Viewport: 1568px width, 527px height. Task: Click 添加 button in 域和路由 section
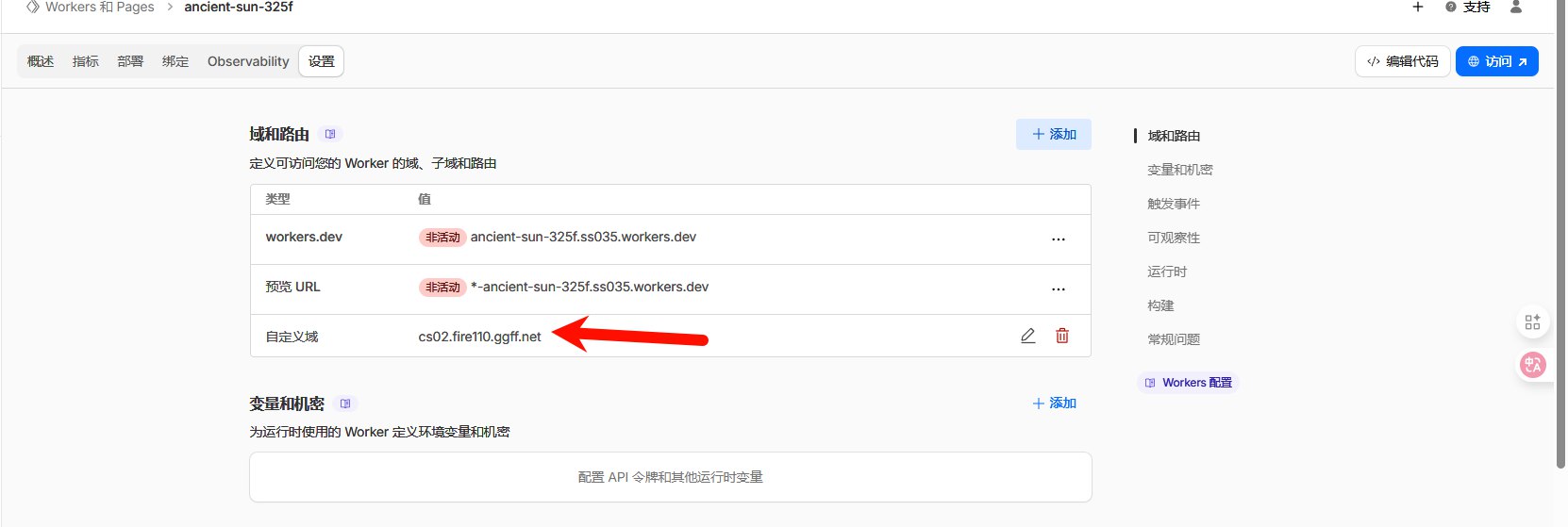click(1054, 134)
